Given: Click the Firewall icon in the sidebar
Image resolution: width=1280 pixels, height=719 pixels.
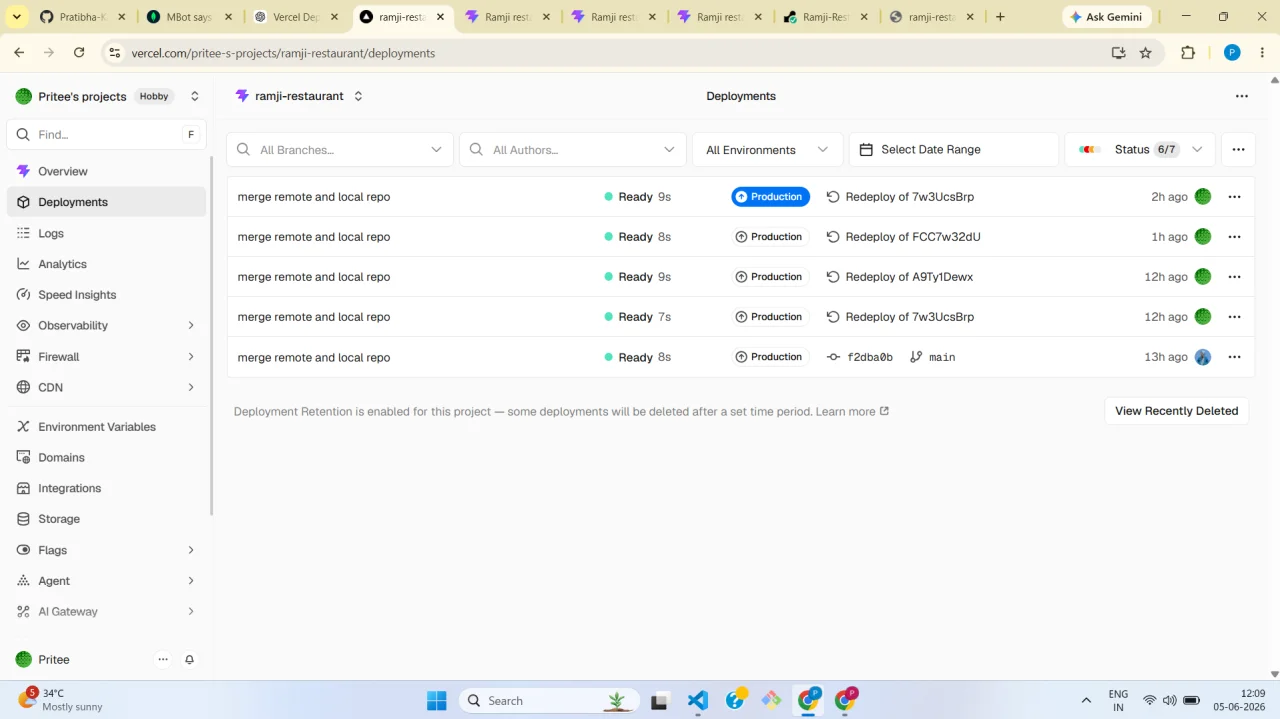Looking at the screenshot, I should pyautogui.click(x=24, y=357).
